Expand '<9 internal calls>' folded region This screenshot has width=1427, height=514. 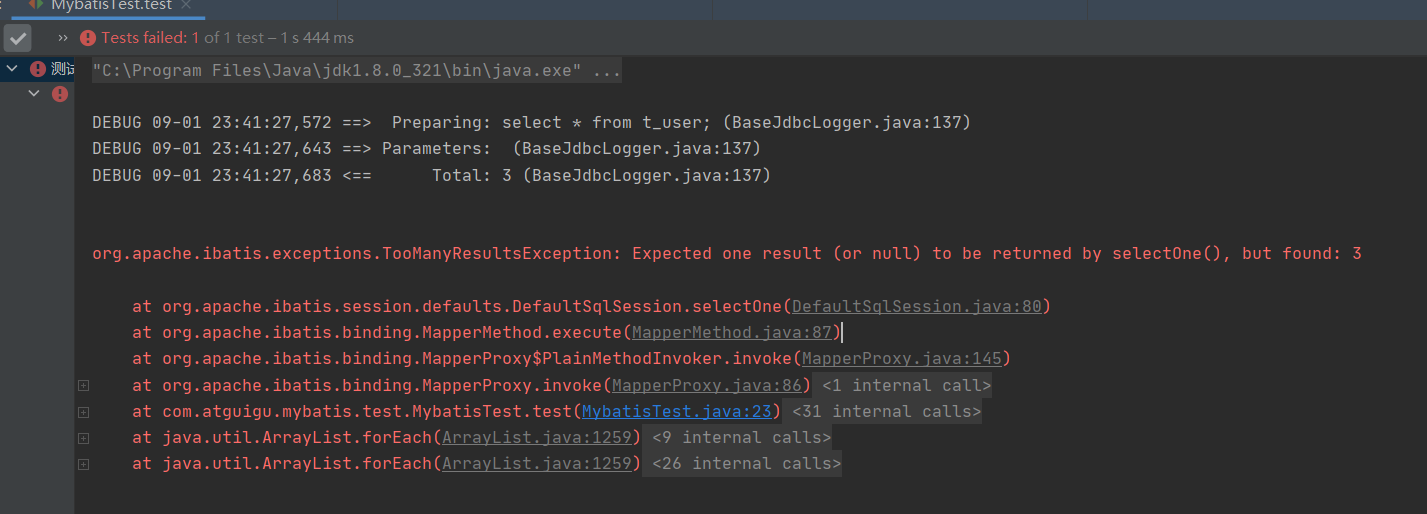[742, 437]
